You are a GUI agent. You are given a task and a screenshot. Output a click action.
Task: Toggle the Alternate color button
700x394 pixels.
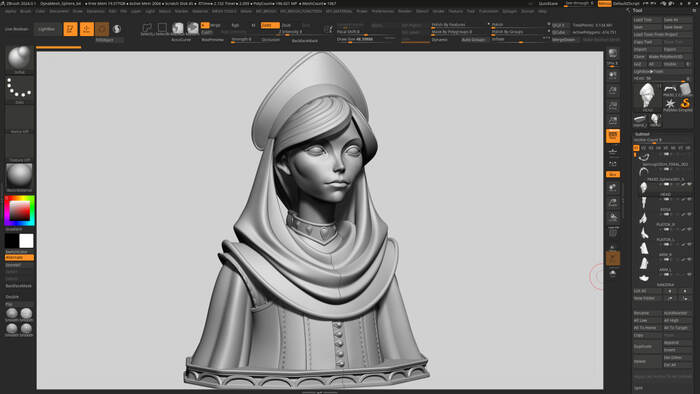(x=19, y=257)
